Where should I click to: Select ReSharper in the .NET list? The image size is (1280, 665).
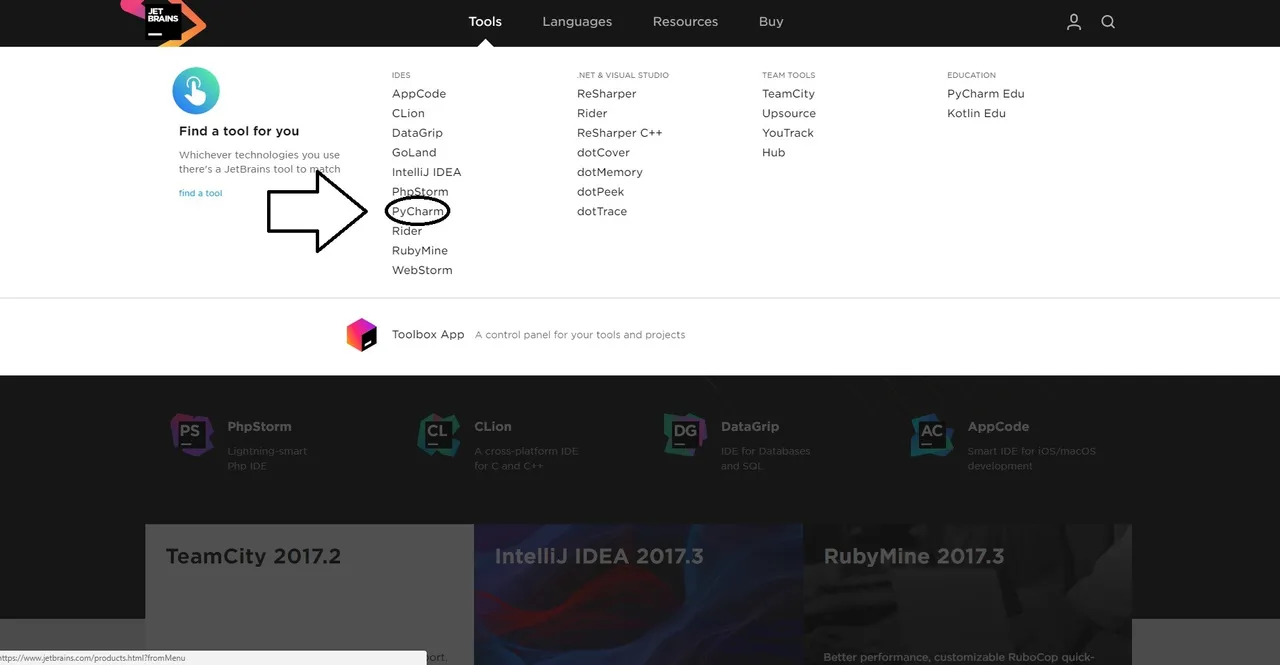pos(607,94)
